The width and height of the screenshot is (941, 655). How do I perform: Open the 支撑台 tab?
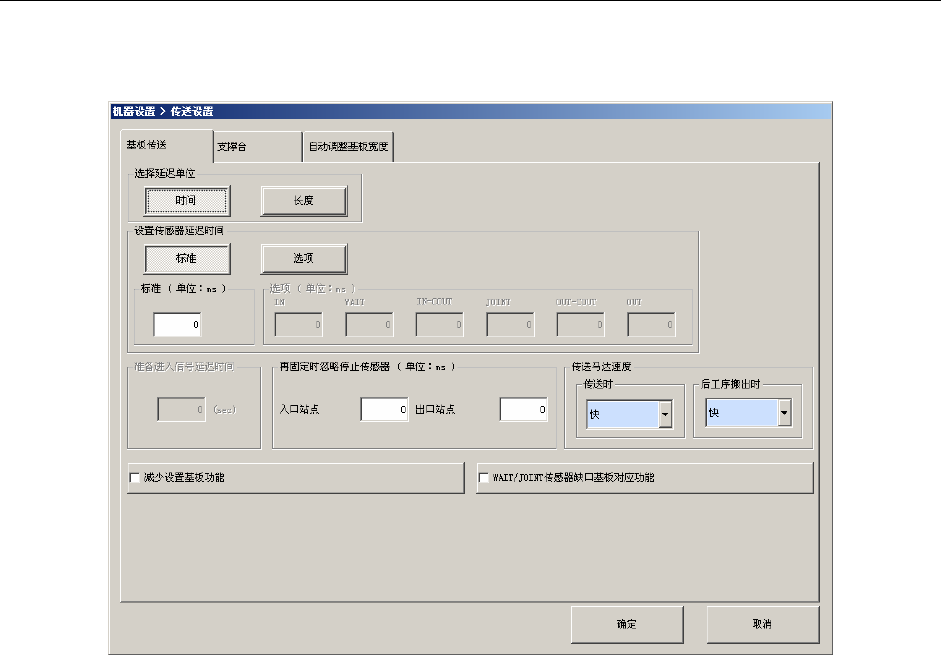[257, 146]
